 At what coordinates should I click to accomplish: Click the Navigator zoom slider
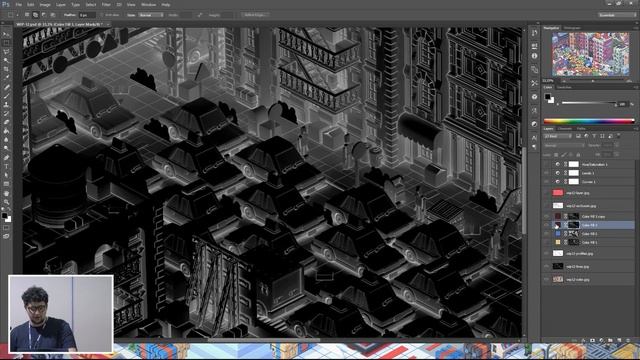593,81
